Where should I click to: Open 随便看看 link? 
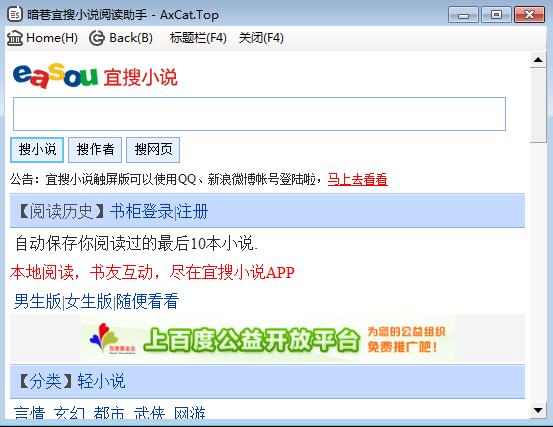(x=147, y=301)
